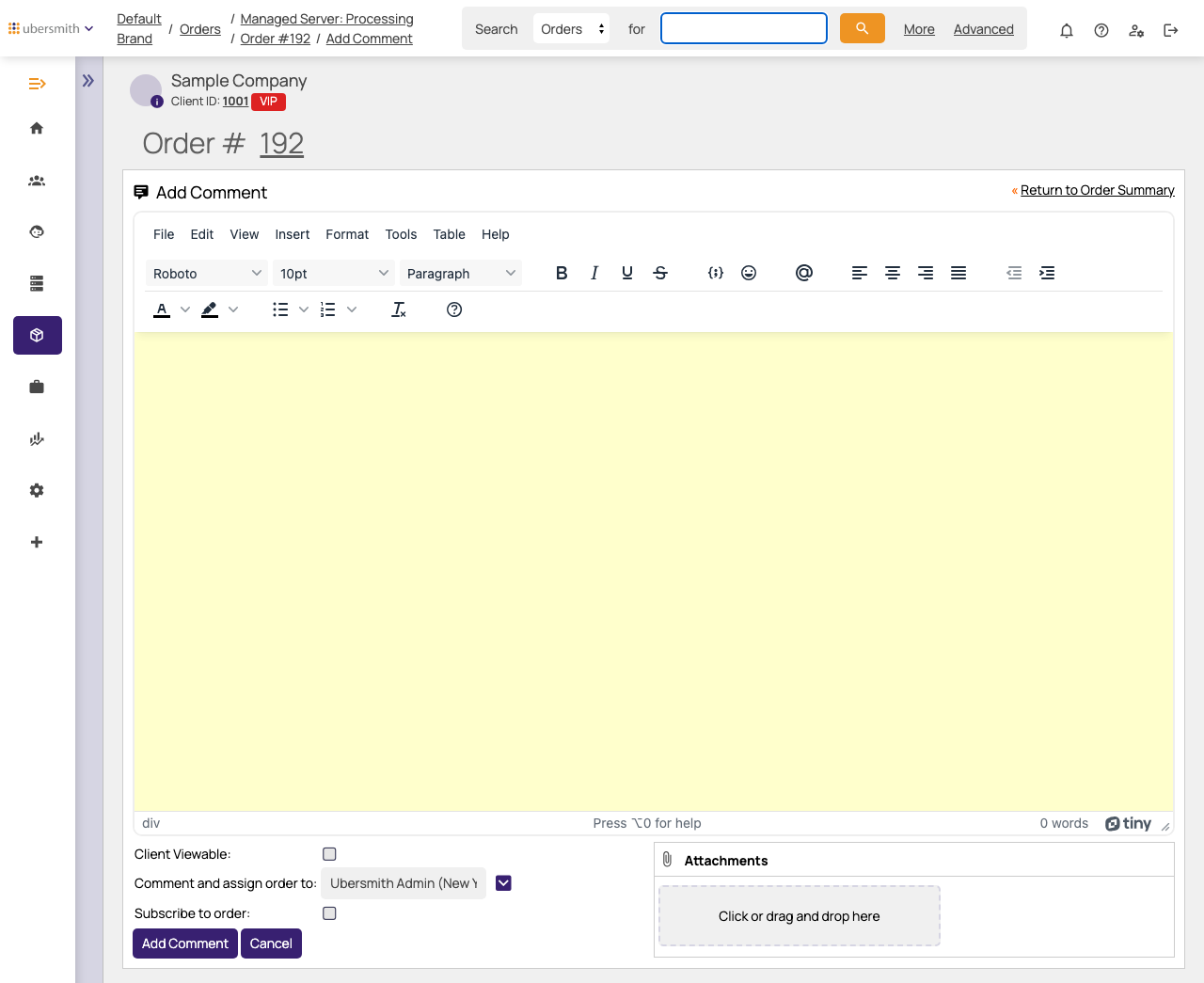Open the View menu
This screenshot has height=983, width=1204.
pos(245,234)
